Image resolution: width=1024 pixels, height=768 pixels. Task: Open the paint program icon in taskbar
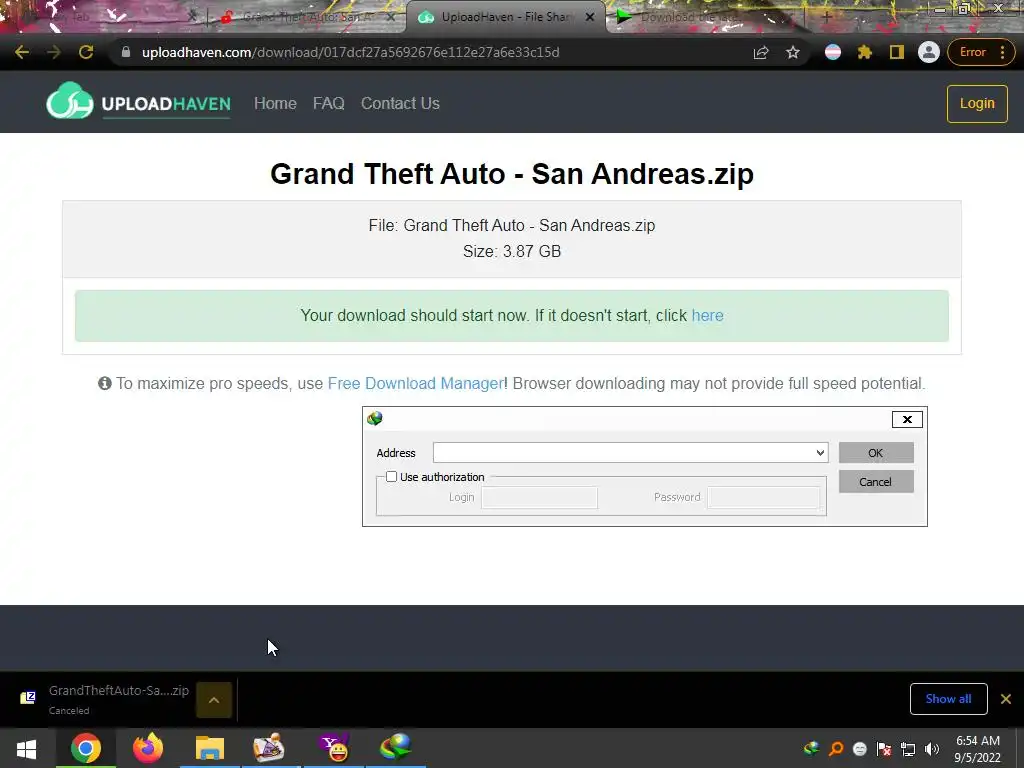(x=269, y=748)
